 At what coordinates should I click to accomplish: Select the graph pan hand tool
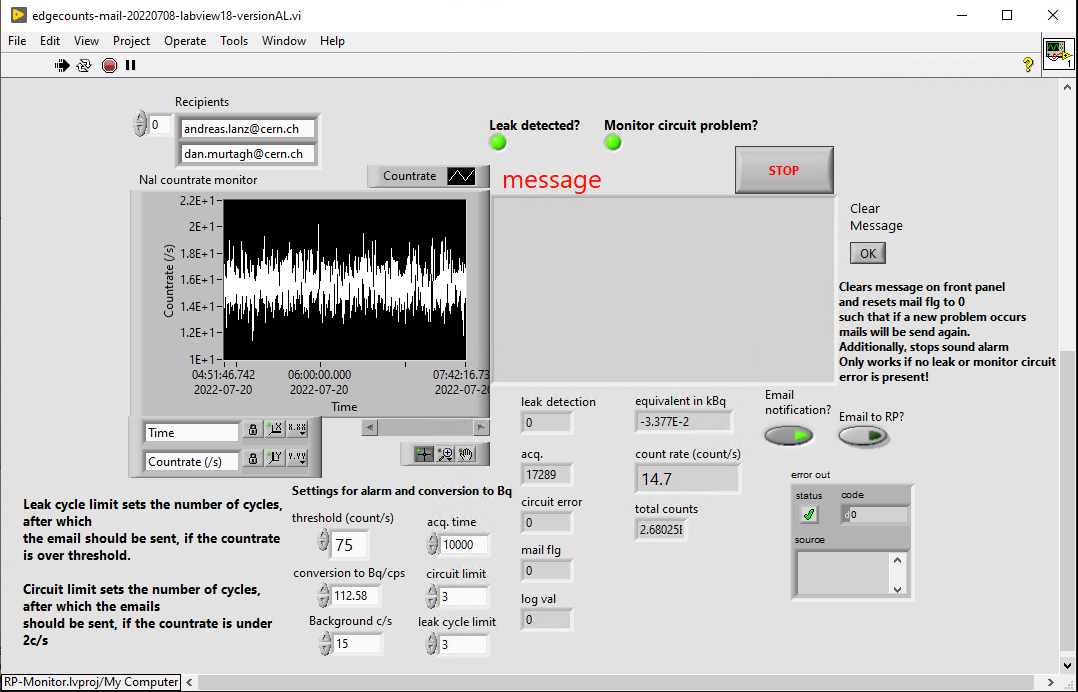point(465,454)
